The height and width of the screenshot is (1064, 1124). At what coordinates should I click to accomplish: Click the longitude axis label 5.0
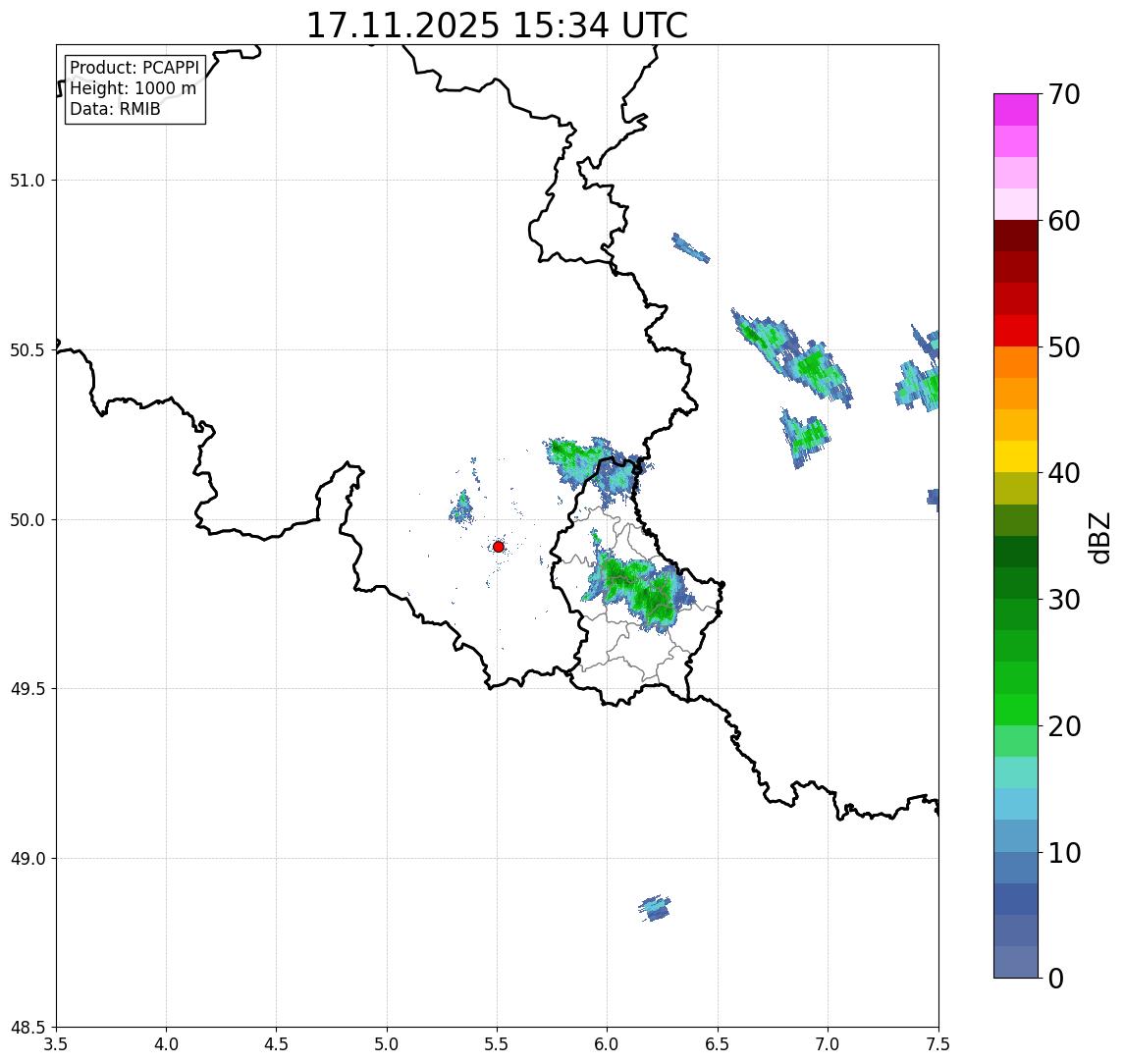387,1044
